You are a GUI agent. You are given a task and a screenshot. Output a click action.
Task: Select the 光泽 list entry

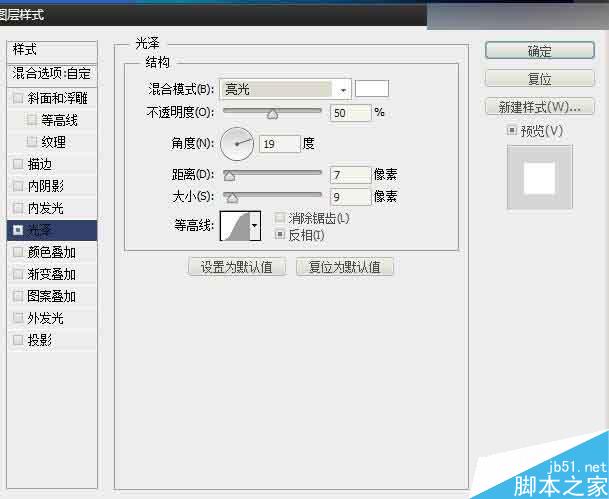pyautogui.click(x=52, y=230)
